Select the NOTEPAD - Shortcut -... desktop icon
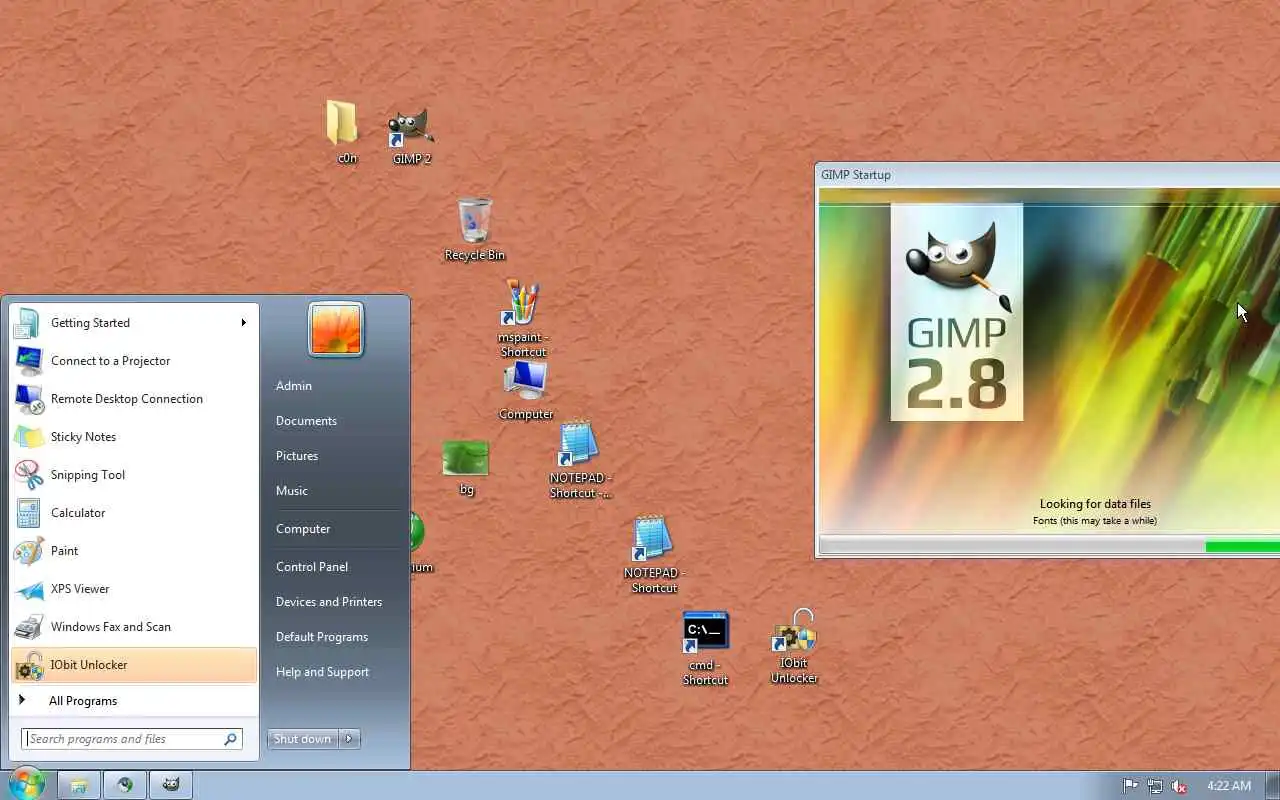This screenshot has height=800, width=1280. point(580,460)
